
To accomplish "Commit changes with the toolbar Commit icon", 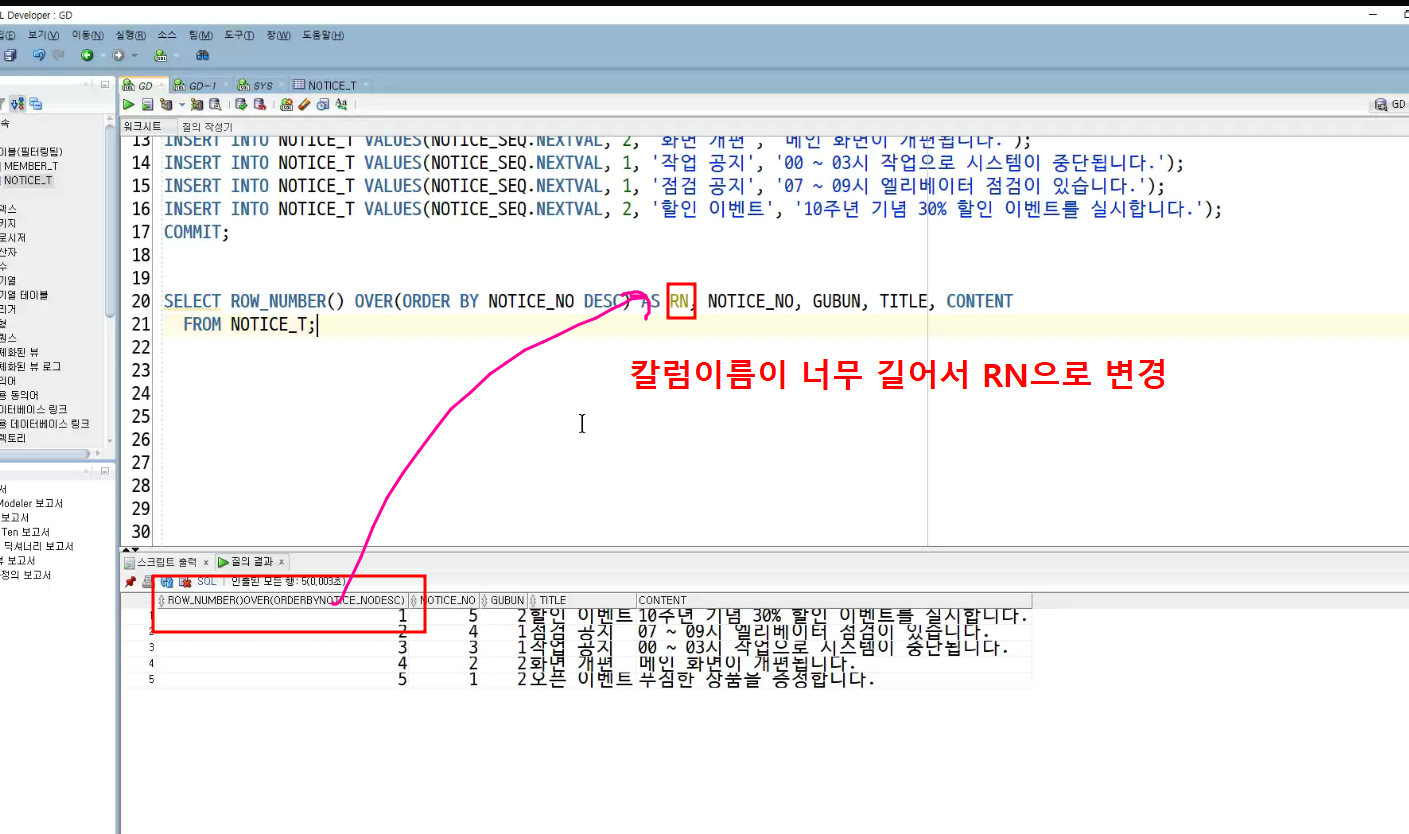I will [x=241, y=104].
